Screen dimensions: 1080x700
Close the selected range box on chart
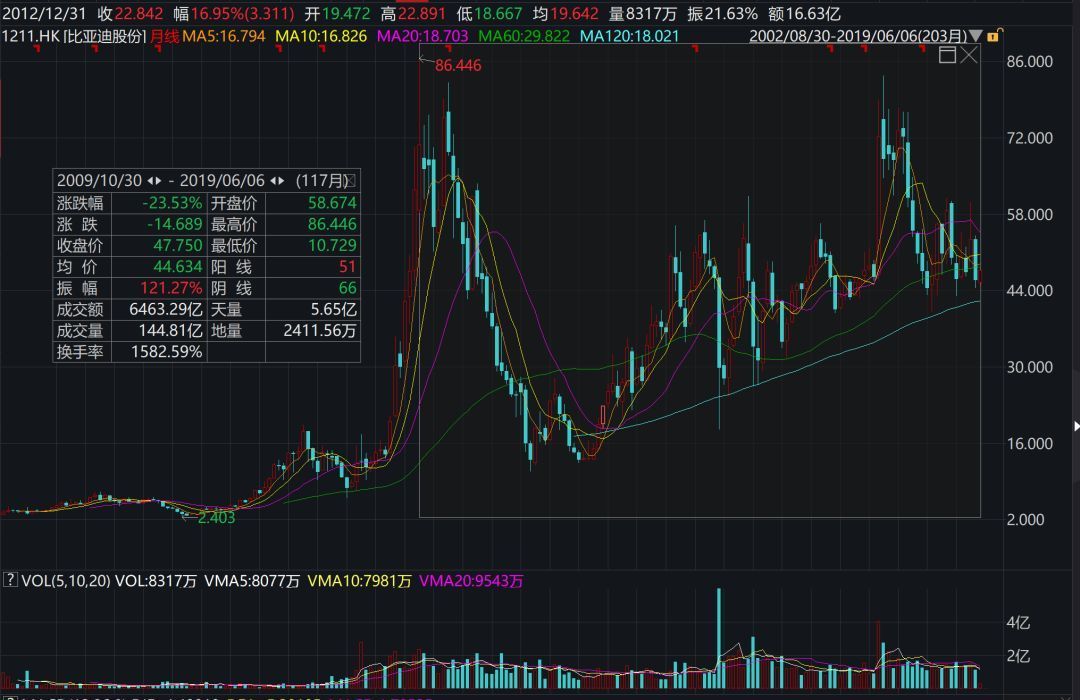coord(969,55)
